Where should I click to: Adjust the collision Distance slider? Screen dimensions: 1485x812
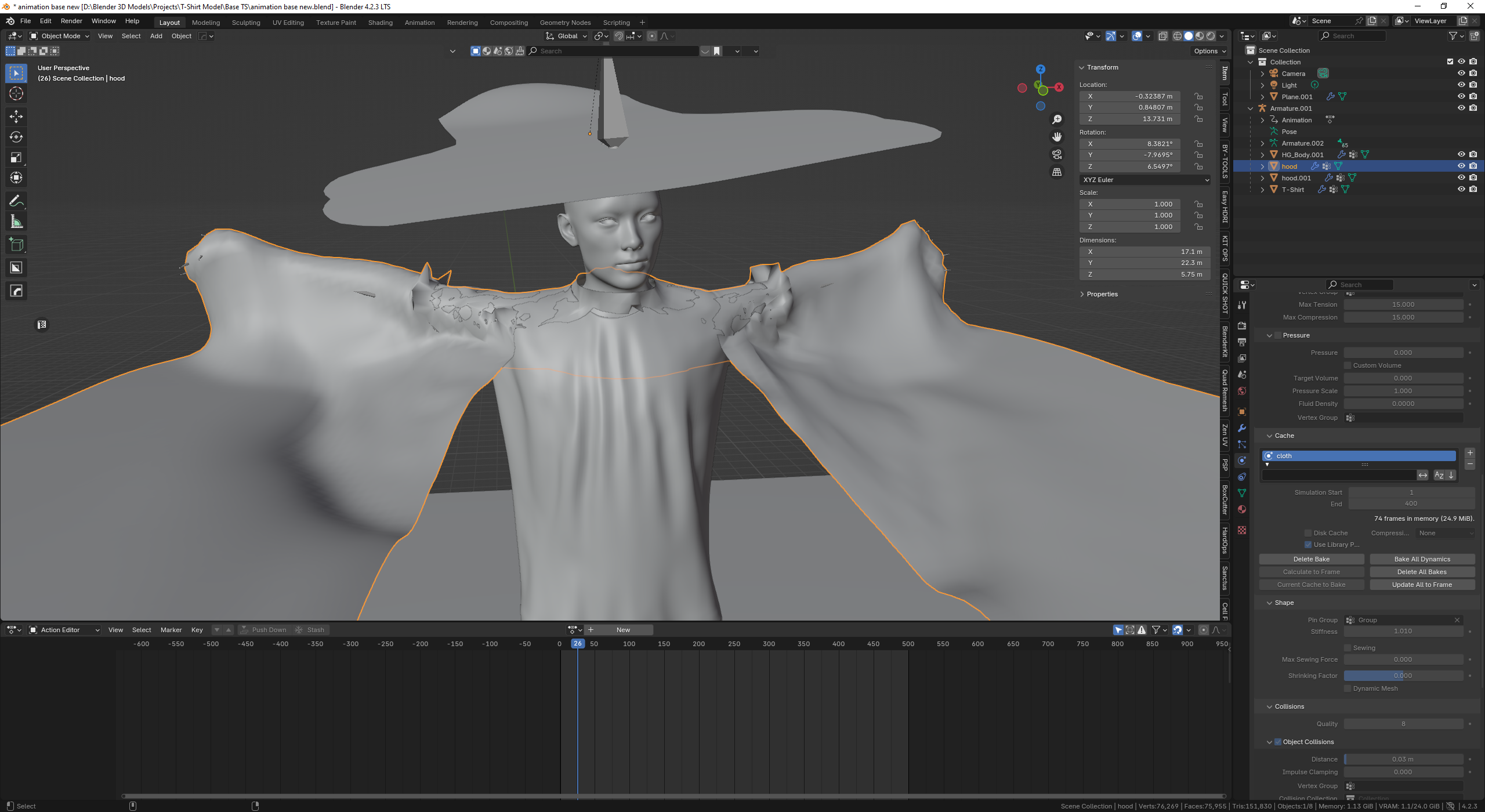(1403, 759)
